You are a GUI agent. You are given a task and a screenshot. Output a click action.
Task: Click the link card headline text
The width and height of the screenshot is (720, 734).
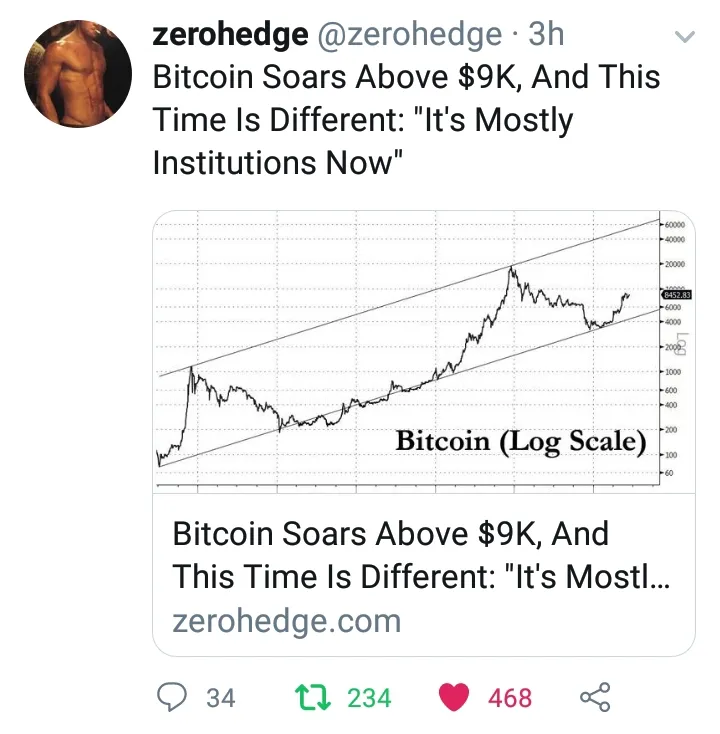pyautogui.click(x=421, y=555)
